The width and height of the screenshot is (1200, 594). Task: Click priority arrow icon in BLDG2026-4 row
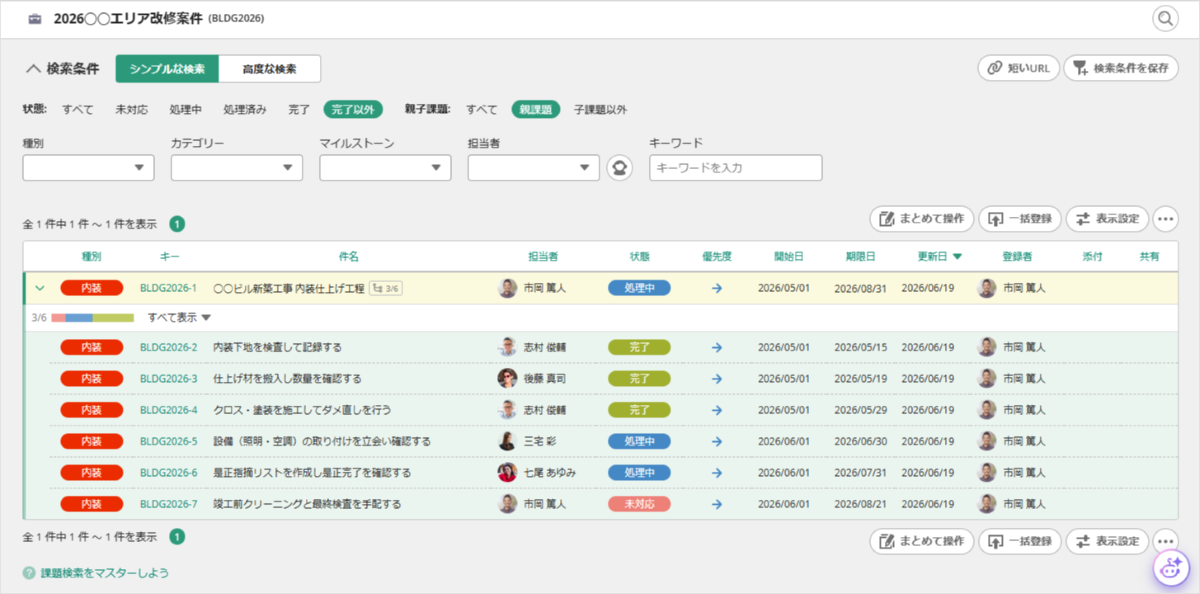point(717,410)
